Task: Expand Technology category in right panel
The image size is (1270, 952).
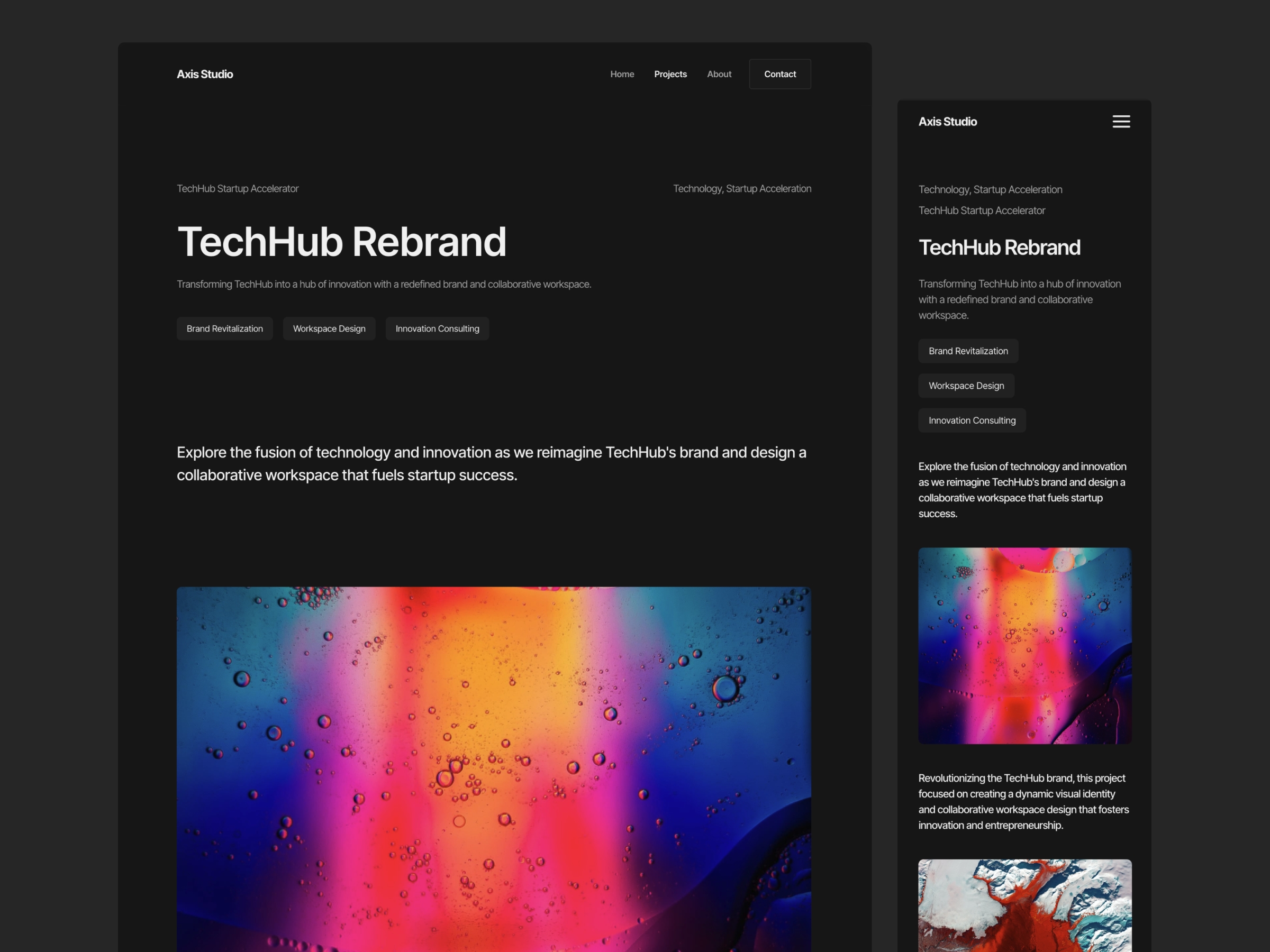Action: coord(990,188)
